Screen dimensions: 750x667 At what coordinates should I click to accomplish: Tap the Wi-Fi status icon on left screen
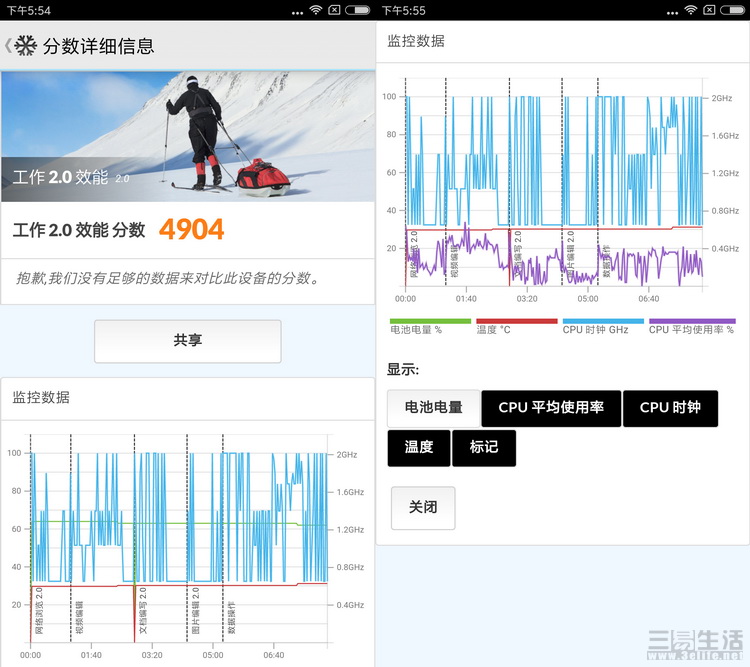pyautogui.click(x=316, y=10)
